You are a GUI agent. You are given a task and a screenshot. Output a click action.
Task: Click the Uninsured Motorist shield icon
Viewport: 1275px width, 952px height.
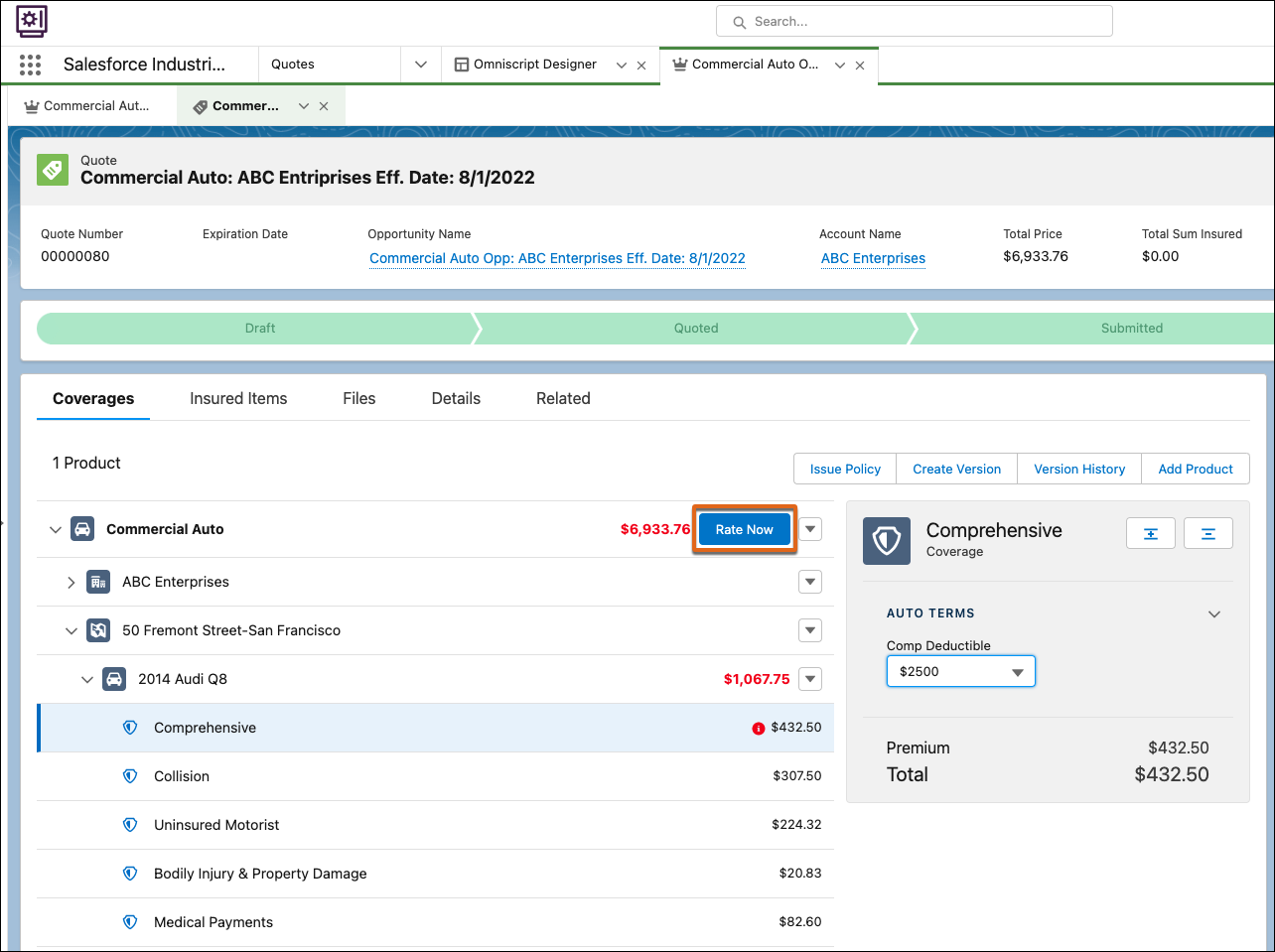click(130, 825)
